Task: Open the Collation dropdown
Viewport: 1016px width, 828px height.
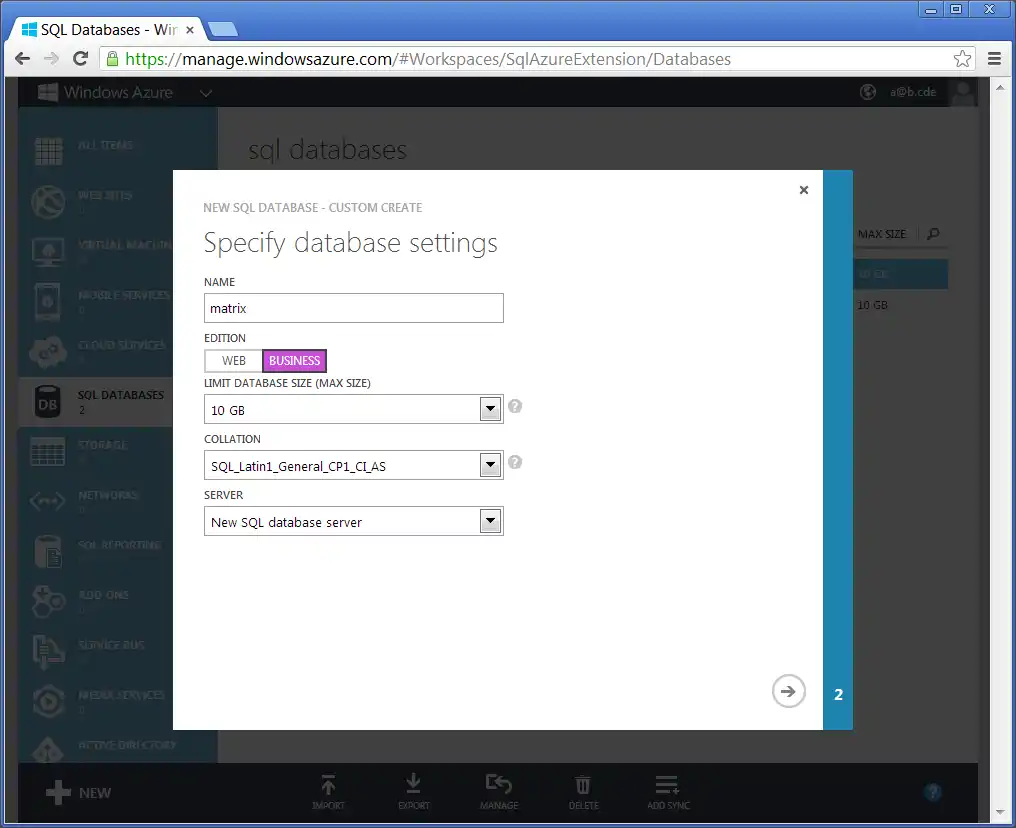Action: click(x=491, y=465)
